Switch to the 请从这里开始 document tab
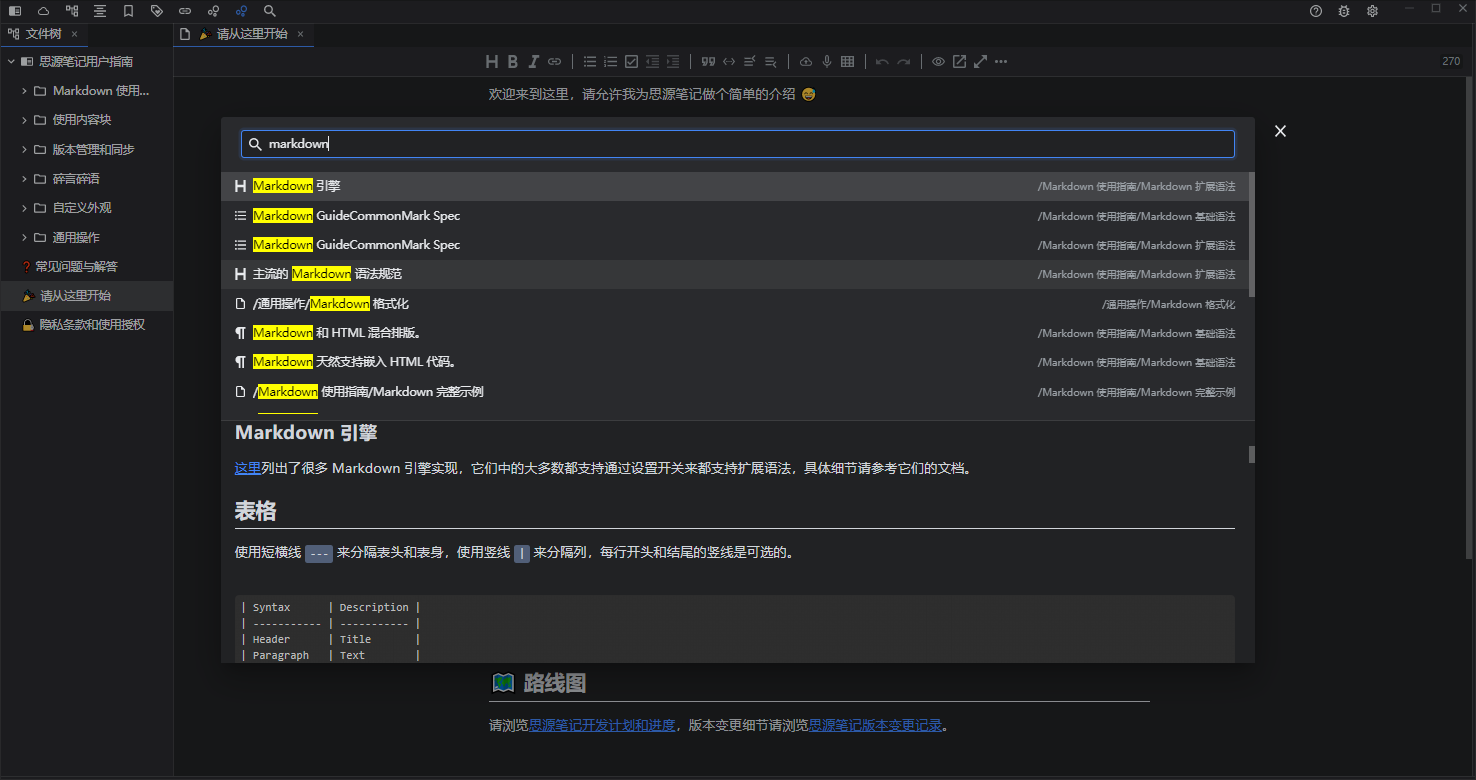The image size is (1476, 780). pyautogui.click(x=251, y=34)
